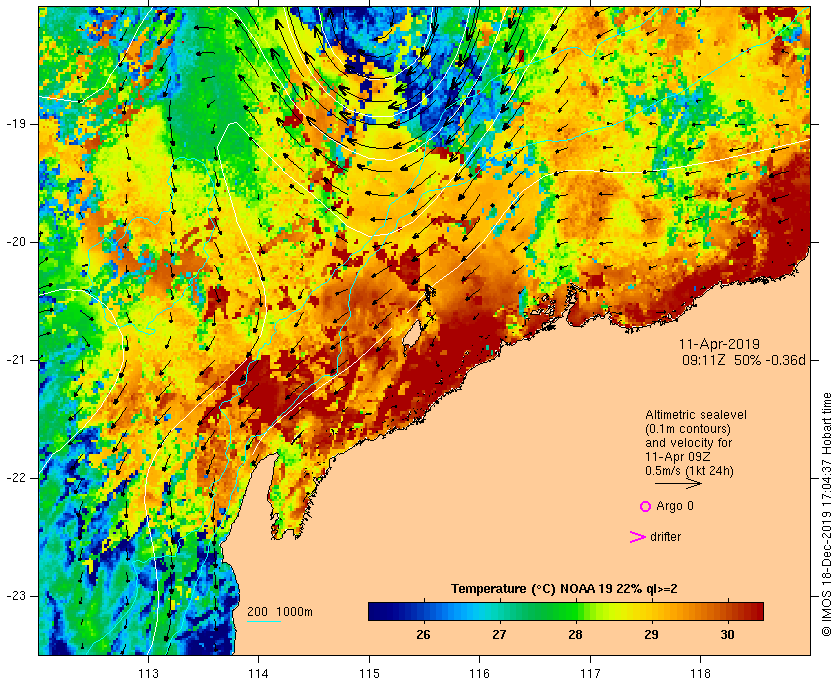Click the latitude label -23
Image resolution: width=840 pixels, height=680 pixels.
[16, 596]
